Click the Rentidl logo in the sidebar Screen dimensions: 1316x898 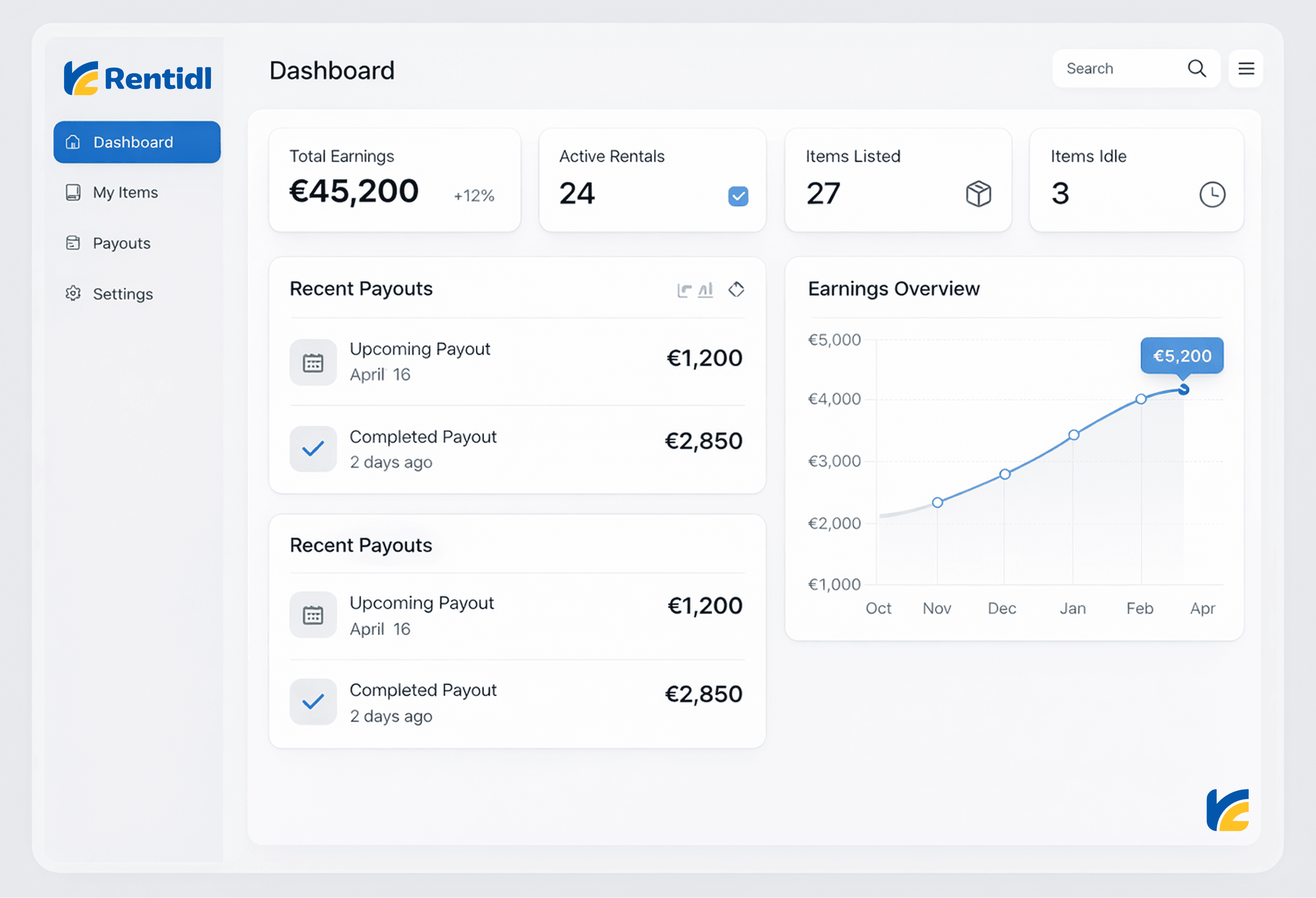[138, 78]
